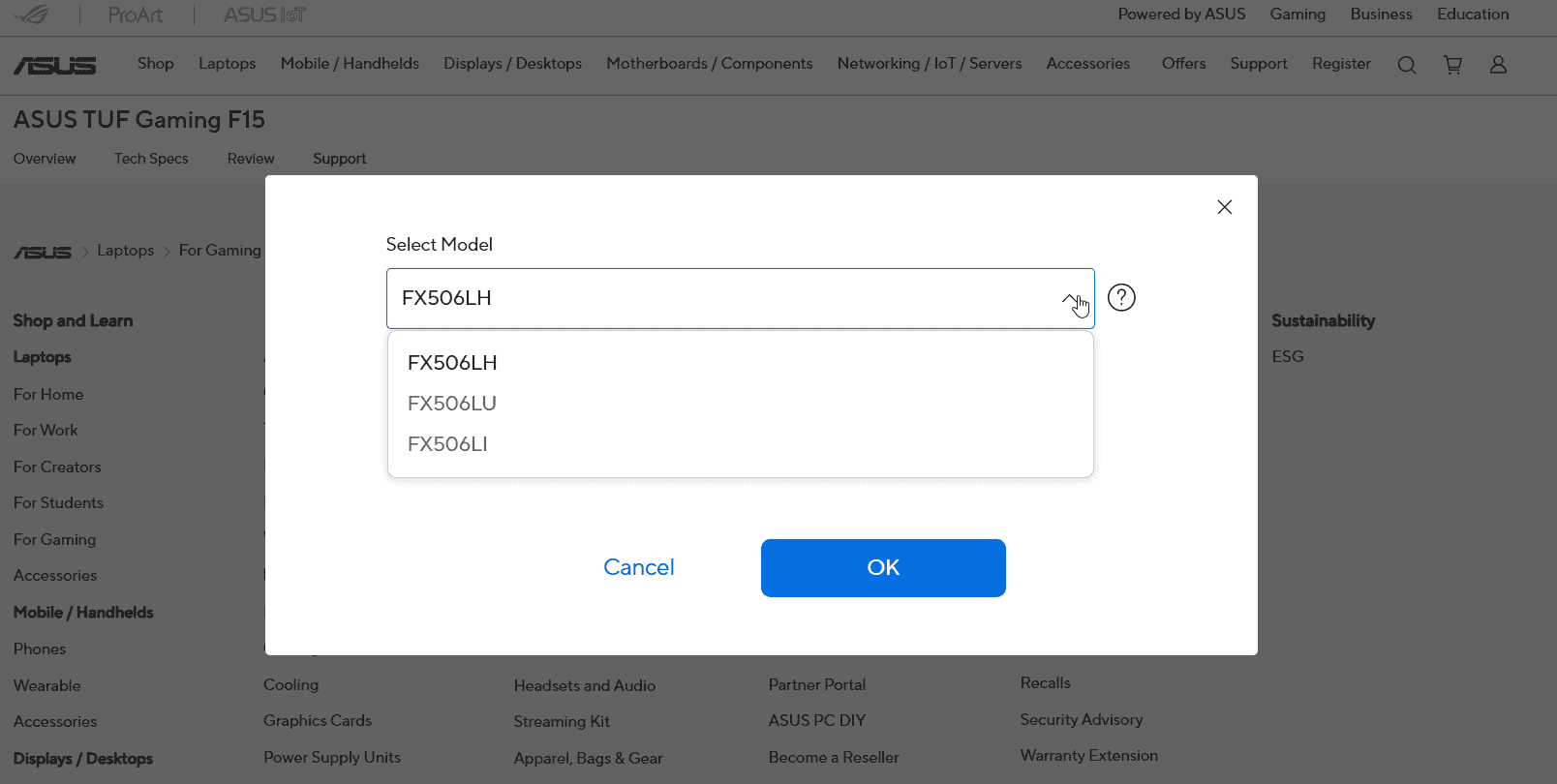Open the search magnifier icon
This screenshot has height=784, width=1557.
click(x=1407, y=65)
